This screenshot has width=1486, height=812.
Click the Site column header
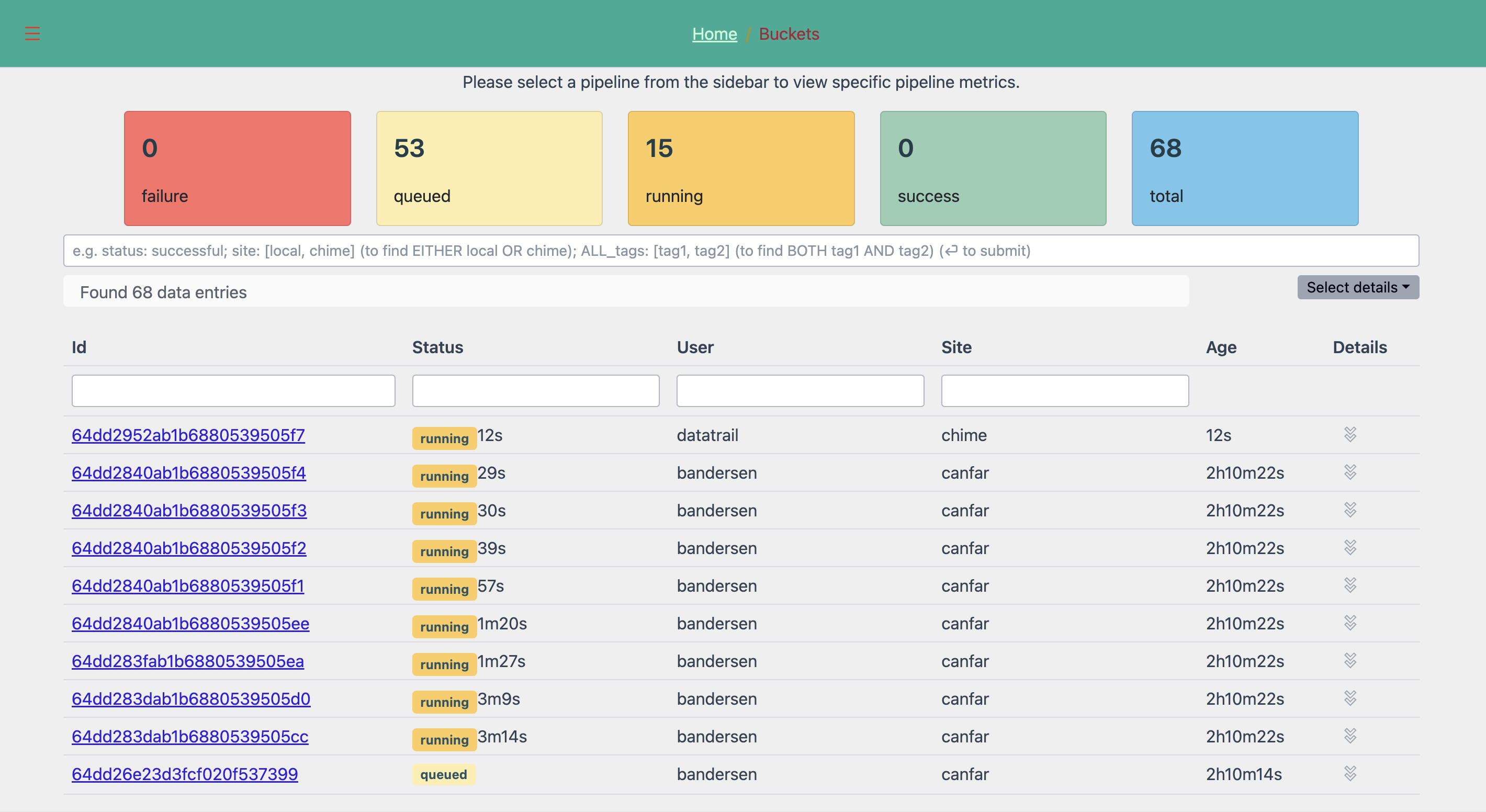coord(956,347)
